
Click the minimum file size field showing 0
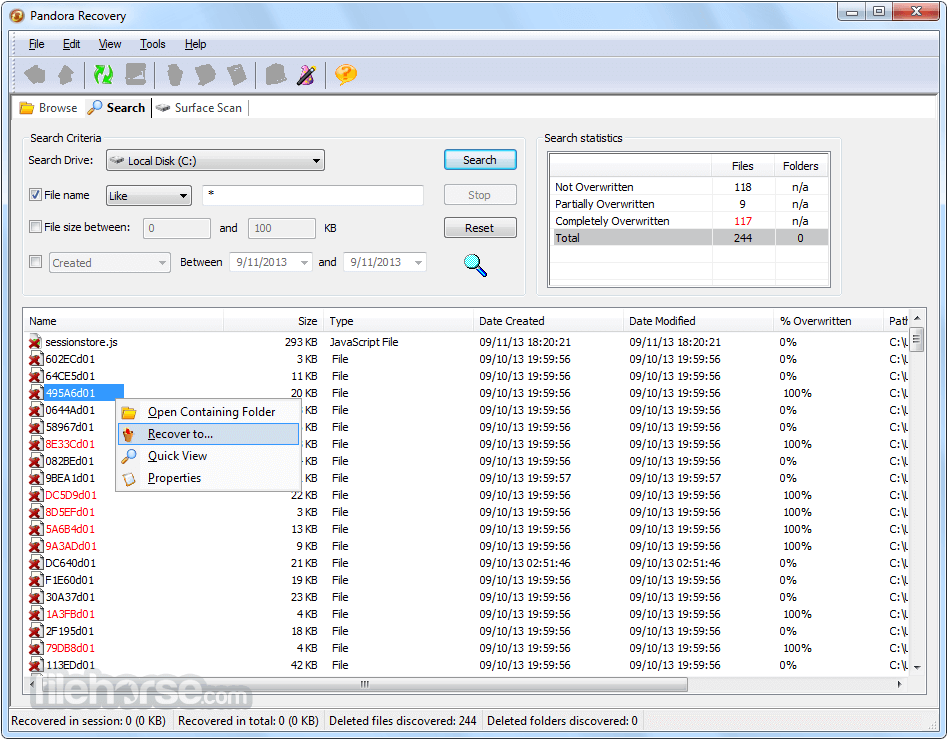(x=177, y=228)
